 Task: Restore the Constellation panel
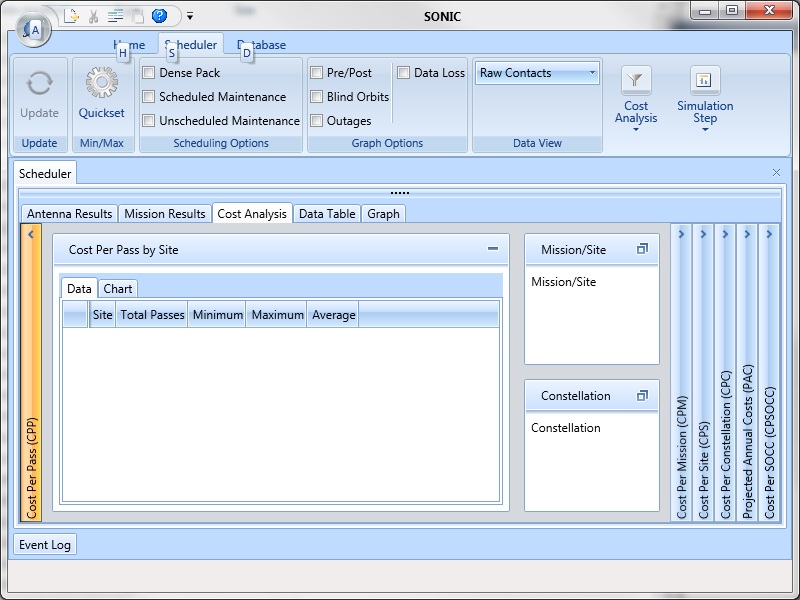coord(642,395)
